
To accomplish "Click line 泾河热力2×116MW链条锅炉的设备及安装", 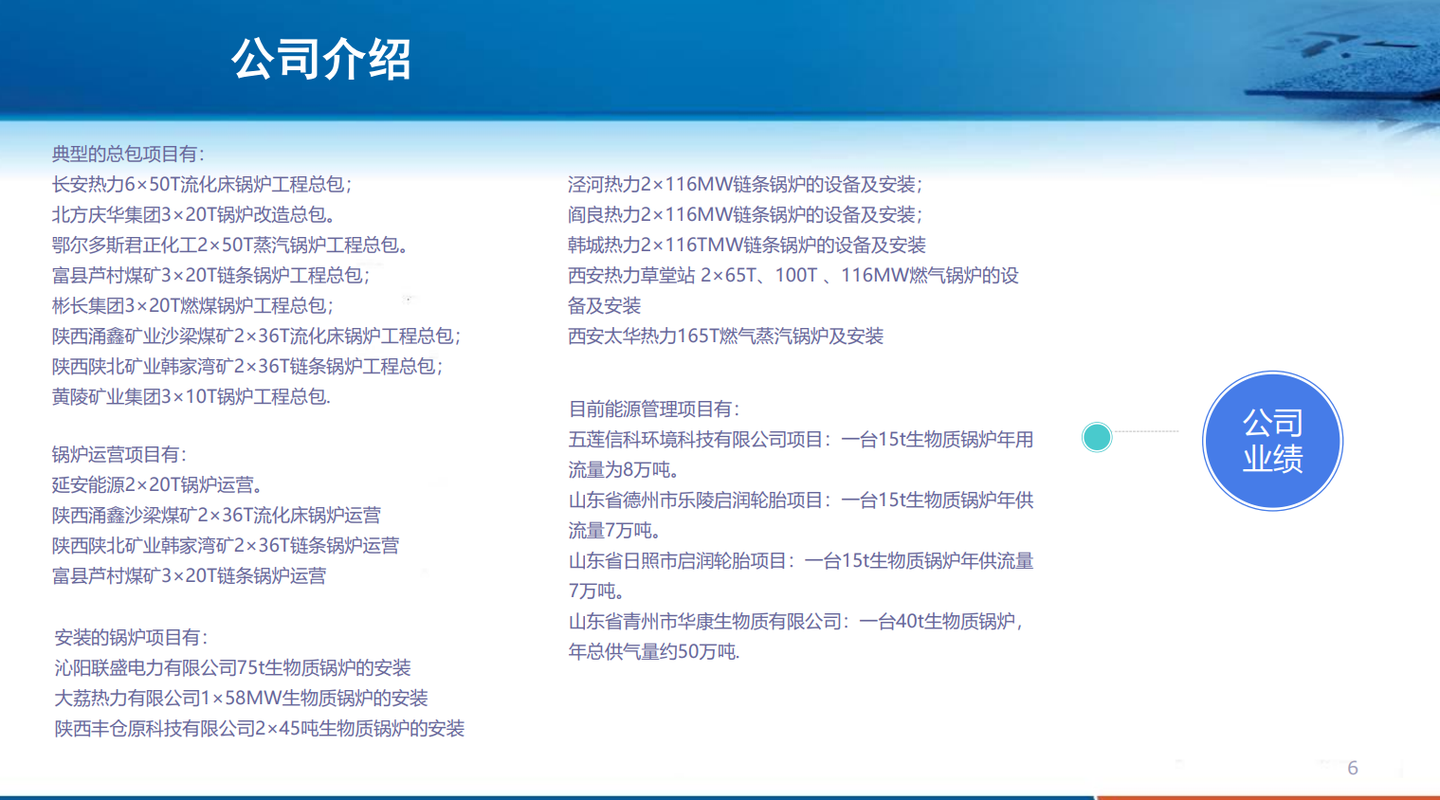I will 746,185.
